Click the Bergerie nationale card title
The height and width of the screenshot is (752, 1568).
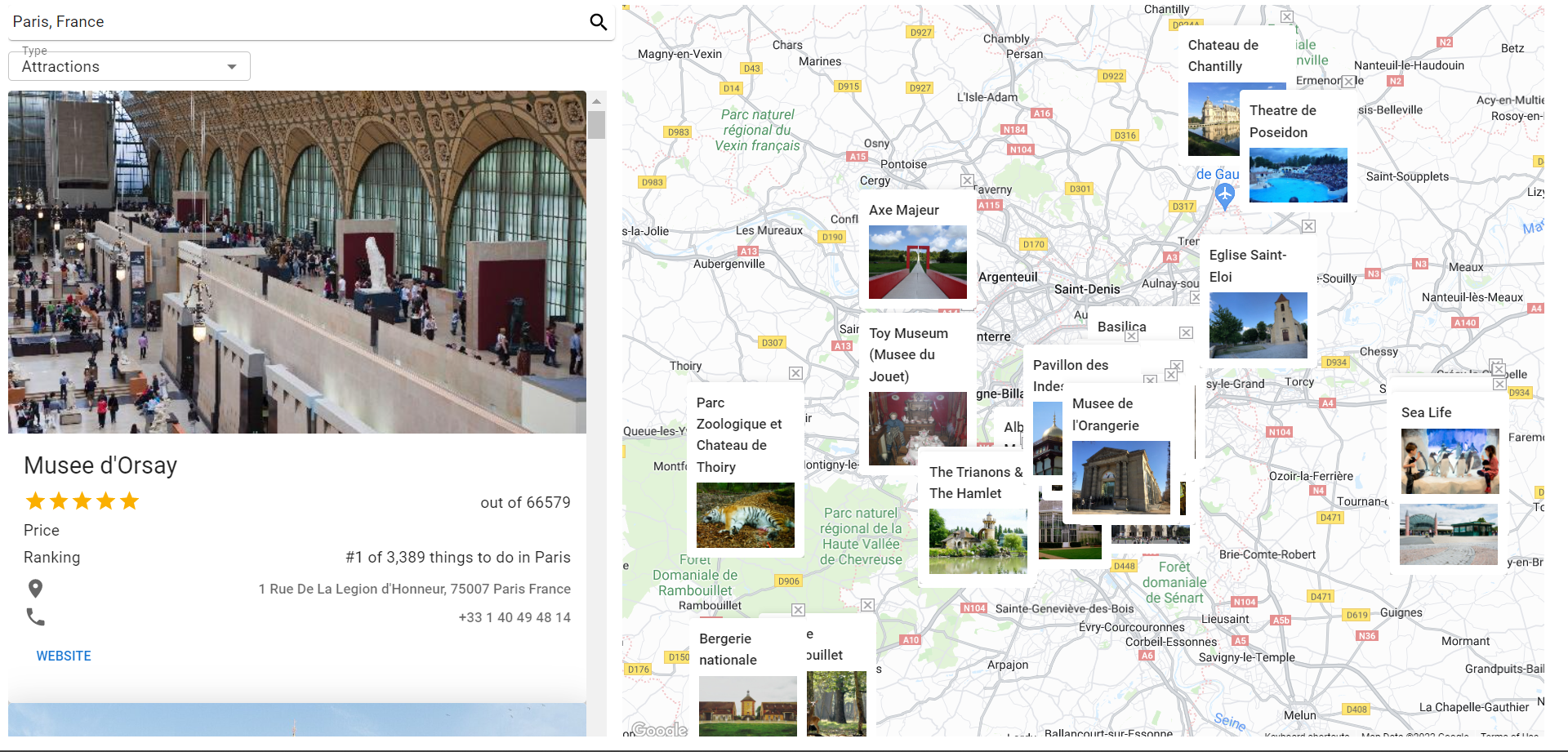(728, 649)
